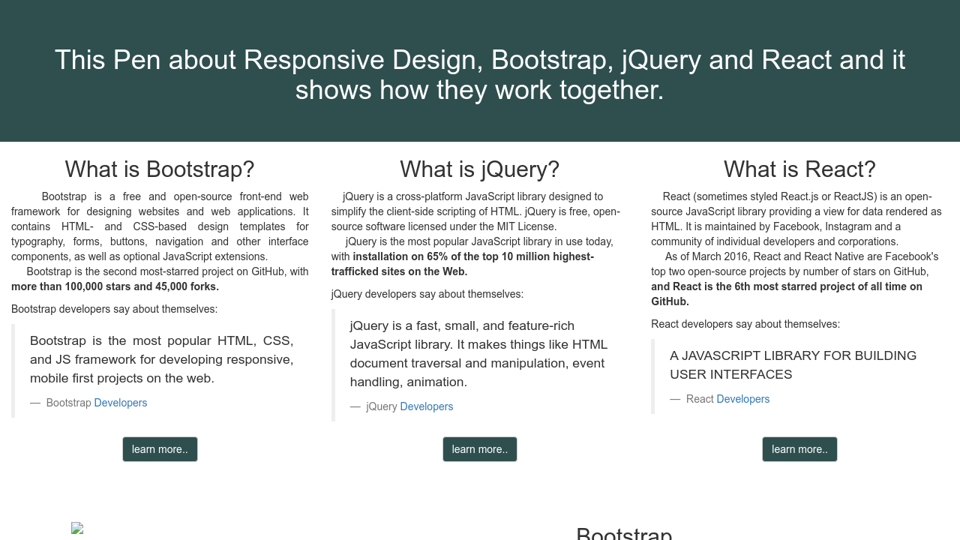Click the 'What is Bootstrap?' heading
The height and width of the screenshot is (540, 960).
pyautogui.click(x=160, y=169)
